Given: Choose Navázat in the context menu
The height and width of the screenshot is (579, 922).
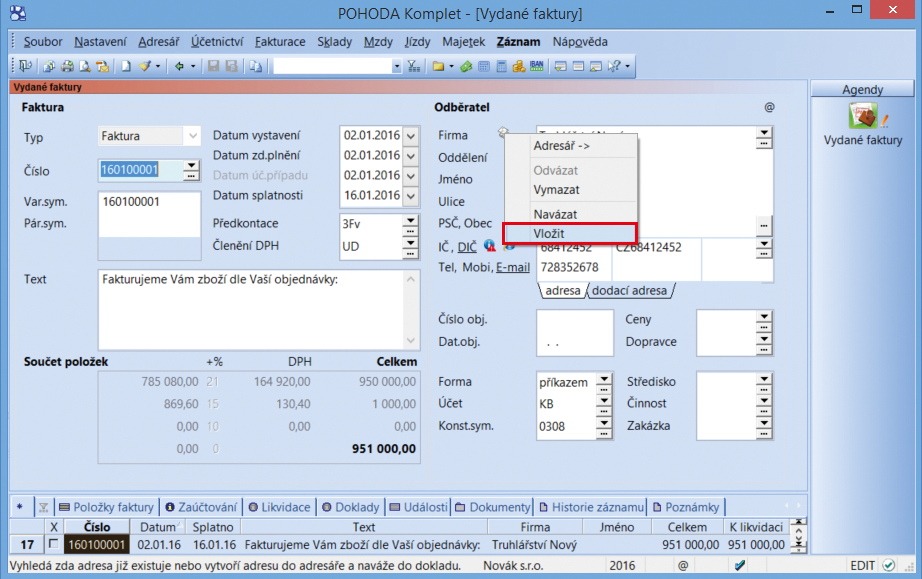Looking at the screenshot, I should [570, 214].
